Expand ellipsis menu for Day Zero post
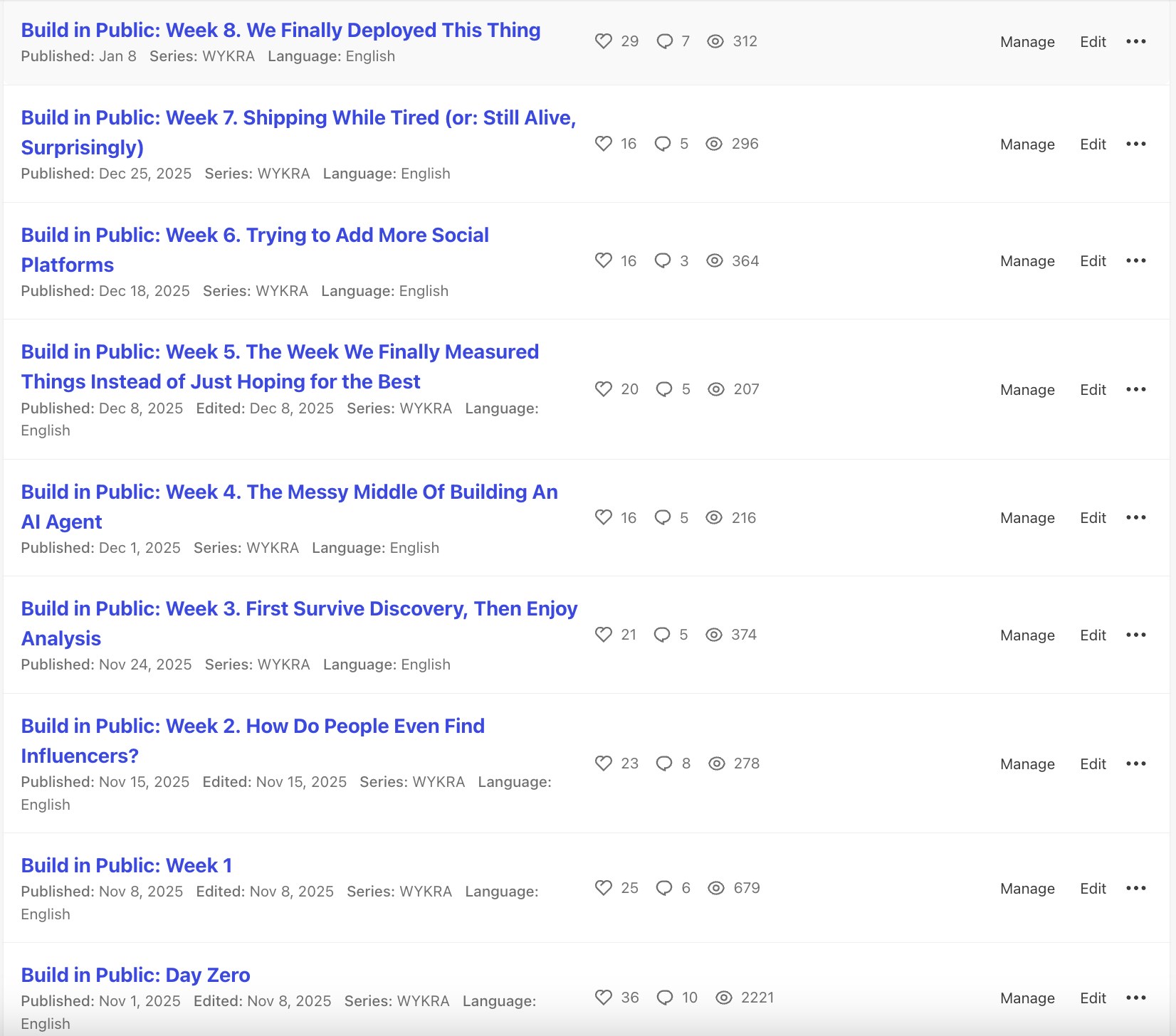The height and width of the screenshot is (1036, 1176). click(1136, 998)
